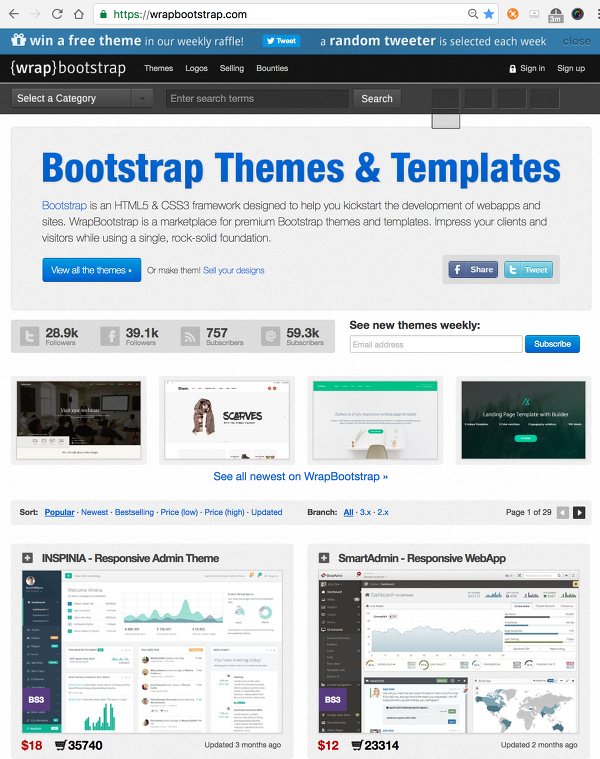Open the Logos menu

point(196,68)
